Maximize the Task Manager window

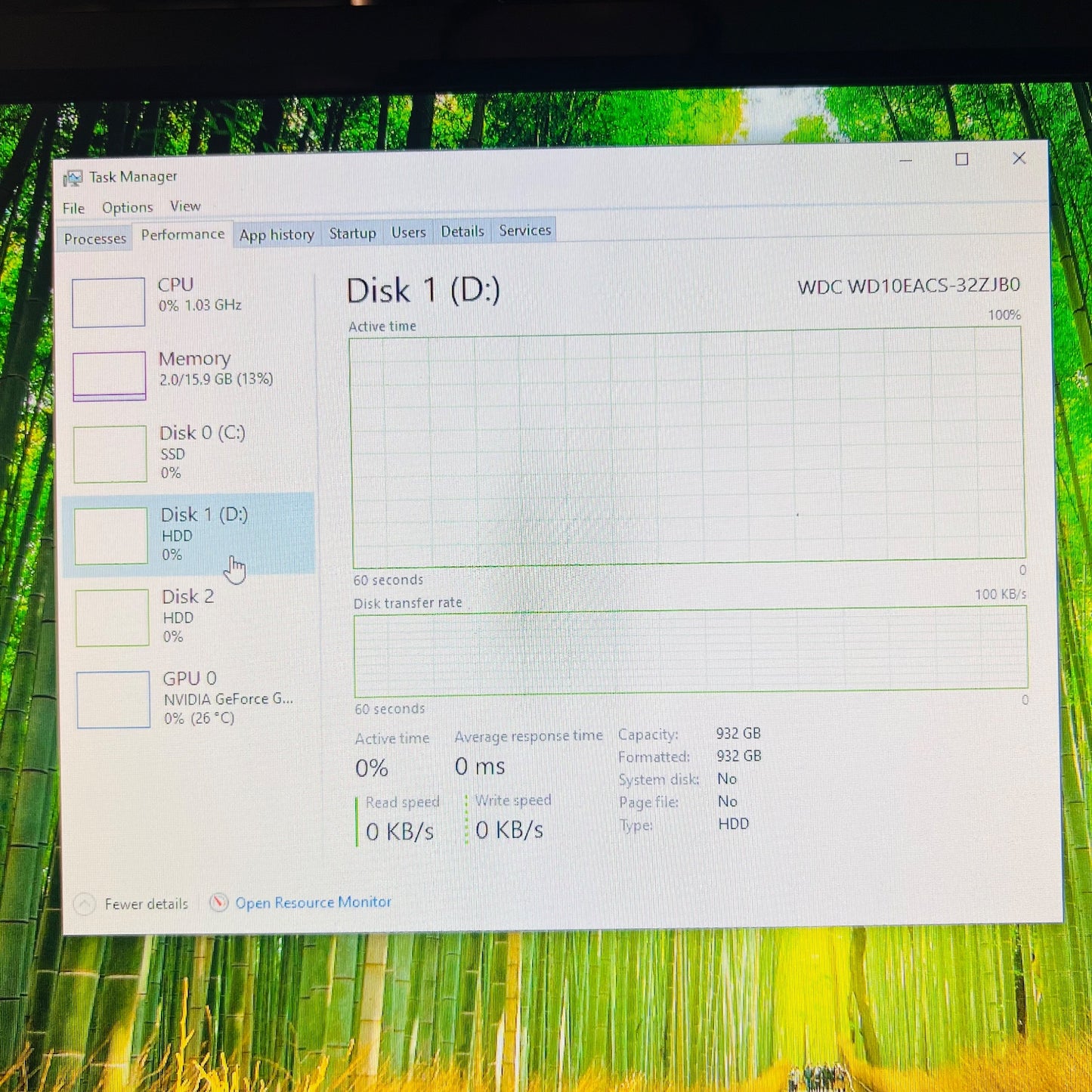point(961,159)
